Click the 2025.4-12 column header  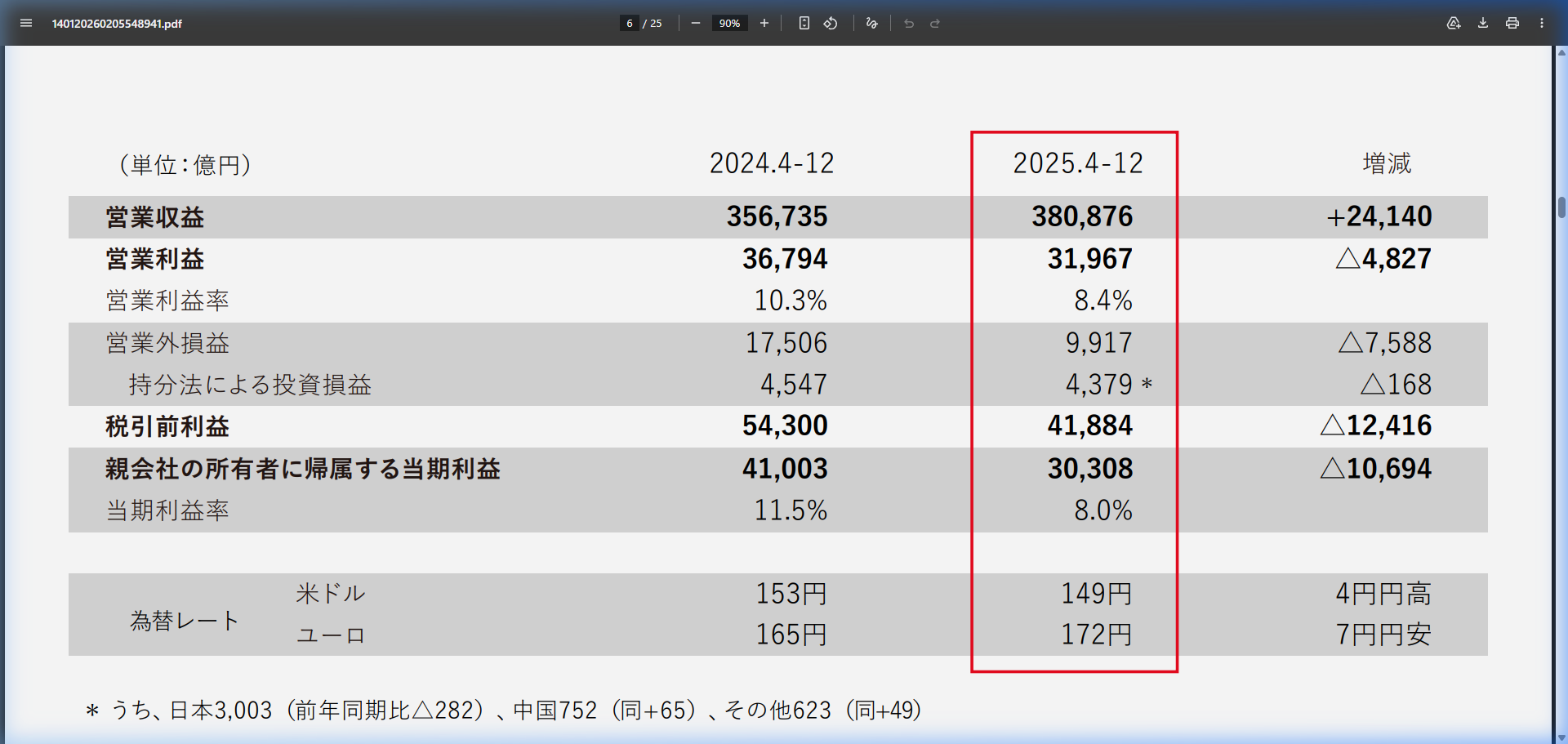pos(1077,163)
